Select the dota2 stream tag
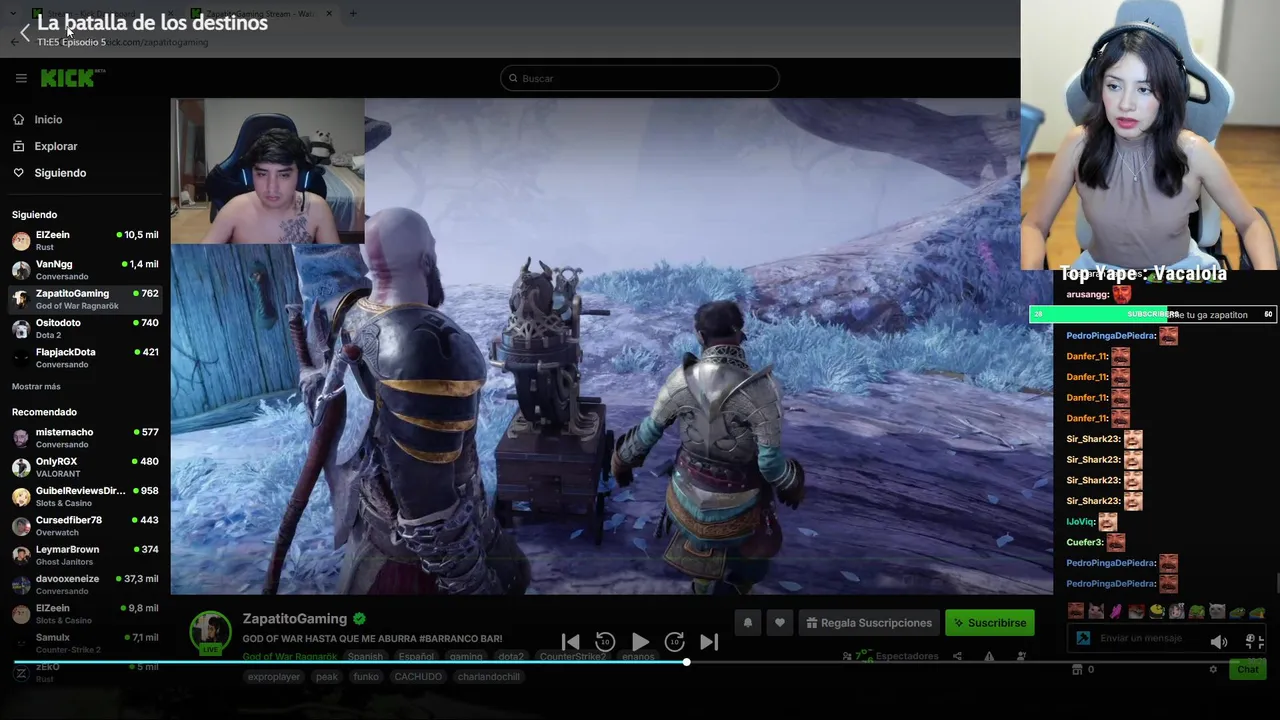The image size is (1280, 720). (511, 657)
